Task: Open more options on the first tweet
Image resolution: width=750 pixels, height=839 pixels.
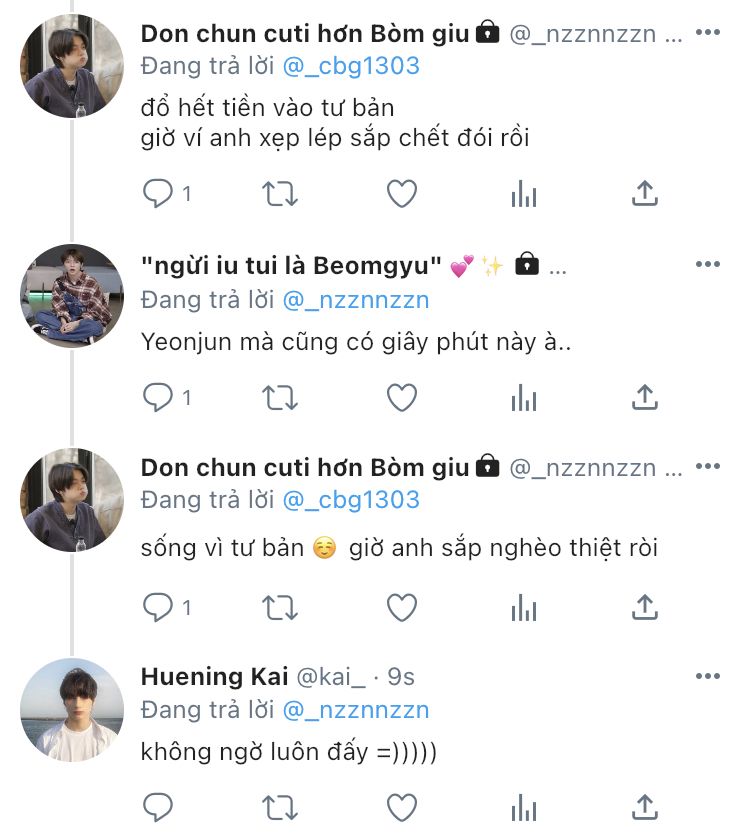Action: click(707, 33)
